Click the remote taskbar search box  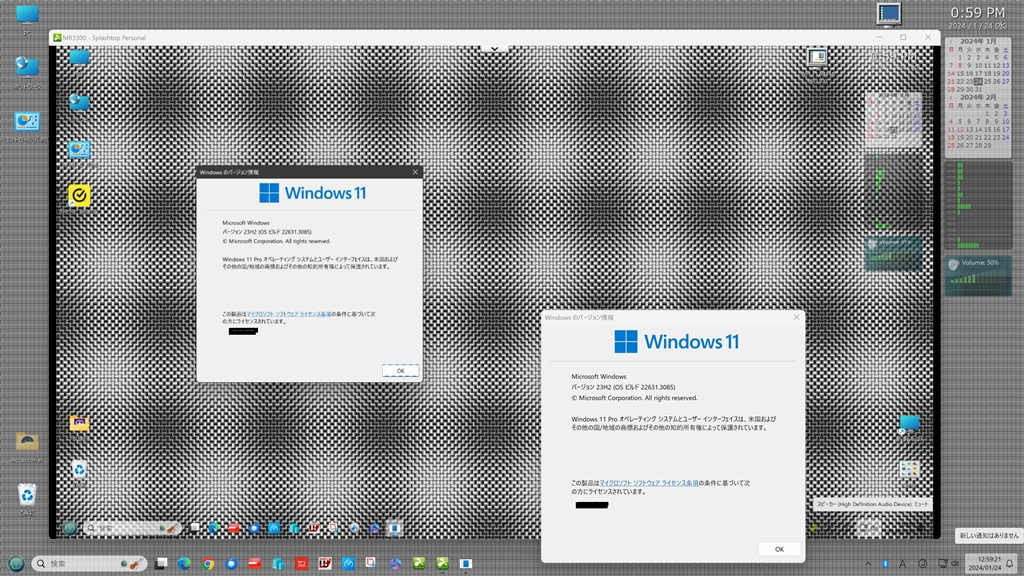pos(133,528)
